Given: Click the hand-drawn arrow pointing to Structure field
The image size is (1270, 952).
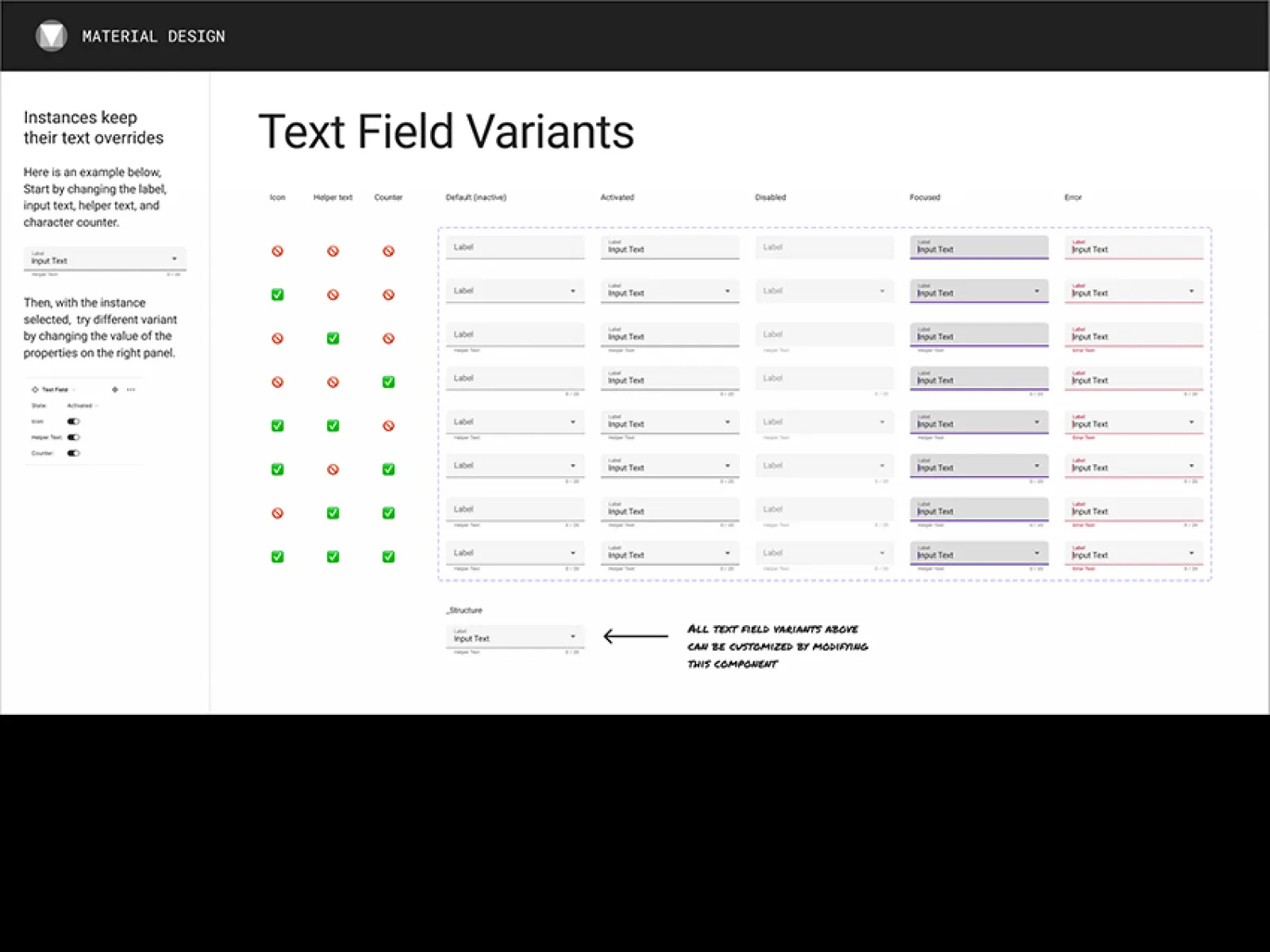Looking at the screenshot, I should coord(636,636).
